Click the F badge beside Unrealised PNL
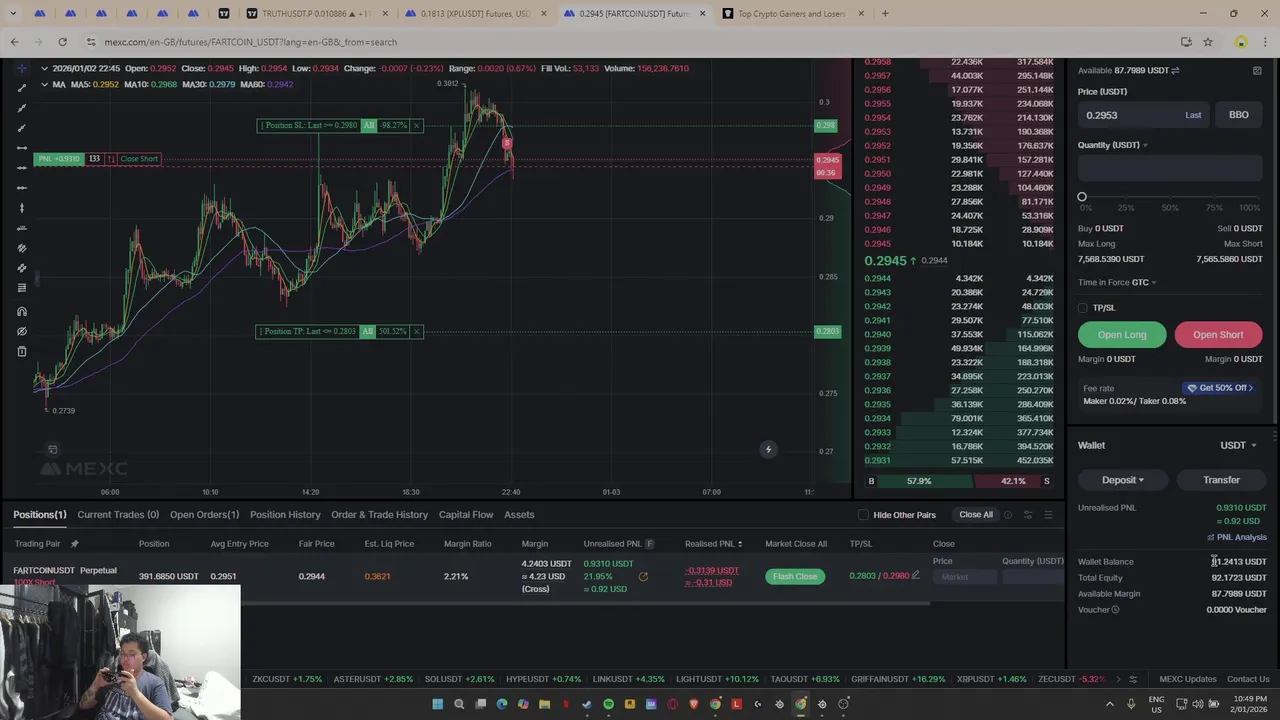The image size is (1280, 720). coord(649,544)
